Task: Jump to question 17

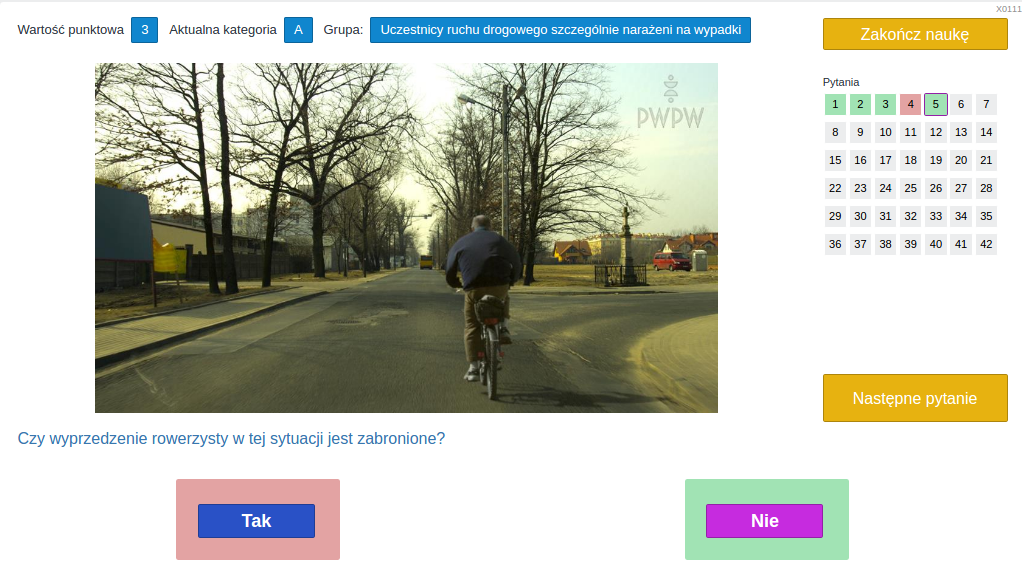Action: (885, 160)
